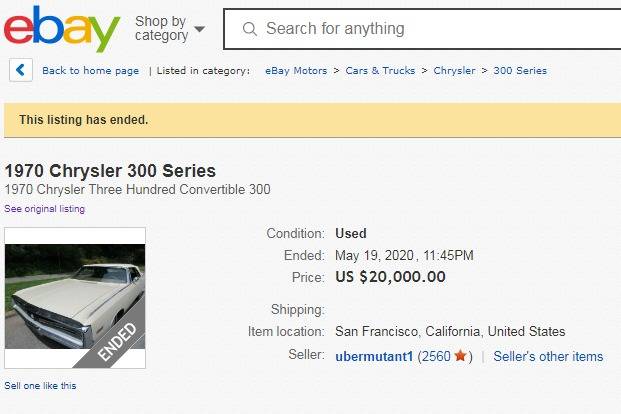Open eBay Motors breadcrumb category

pyautogui.click(x=296, y=71)
